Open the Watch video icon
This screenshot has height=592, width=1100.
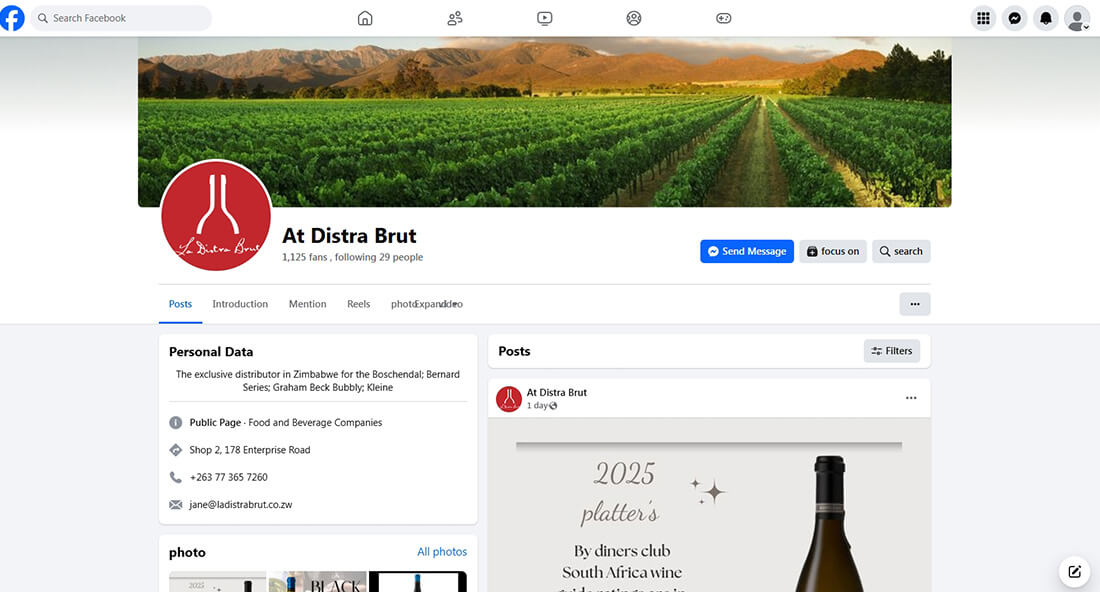point(544,17)
